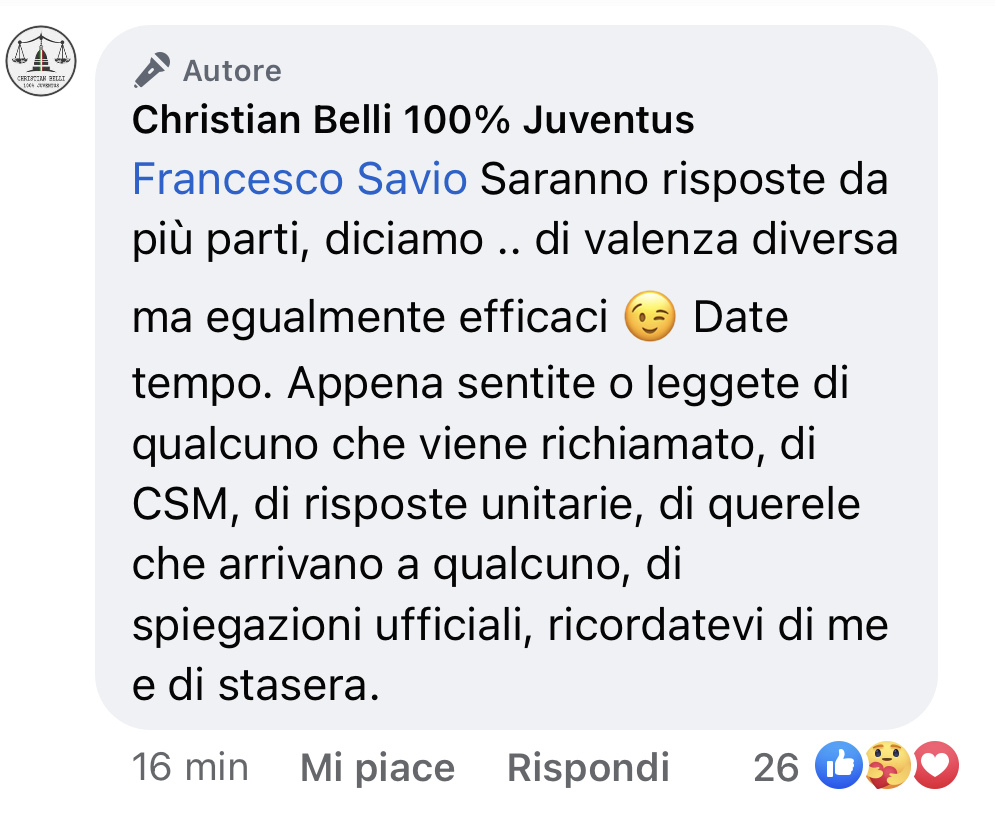
Task: Click the winking face emoji
Action: click(x=650, y=316)
